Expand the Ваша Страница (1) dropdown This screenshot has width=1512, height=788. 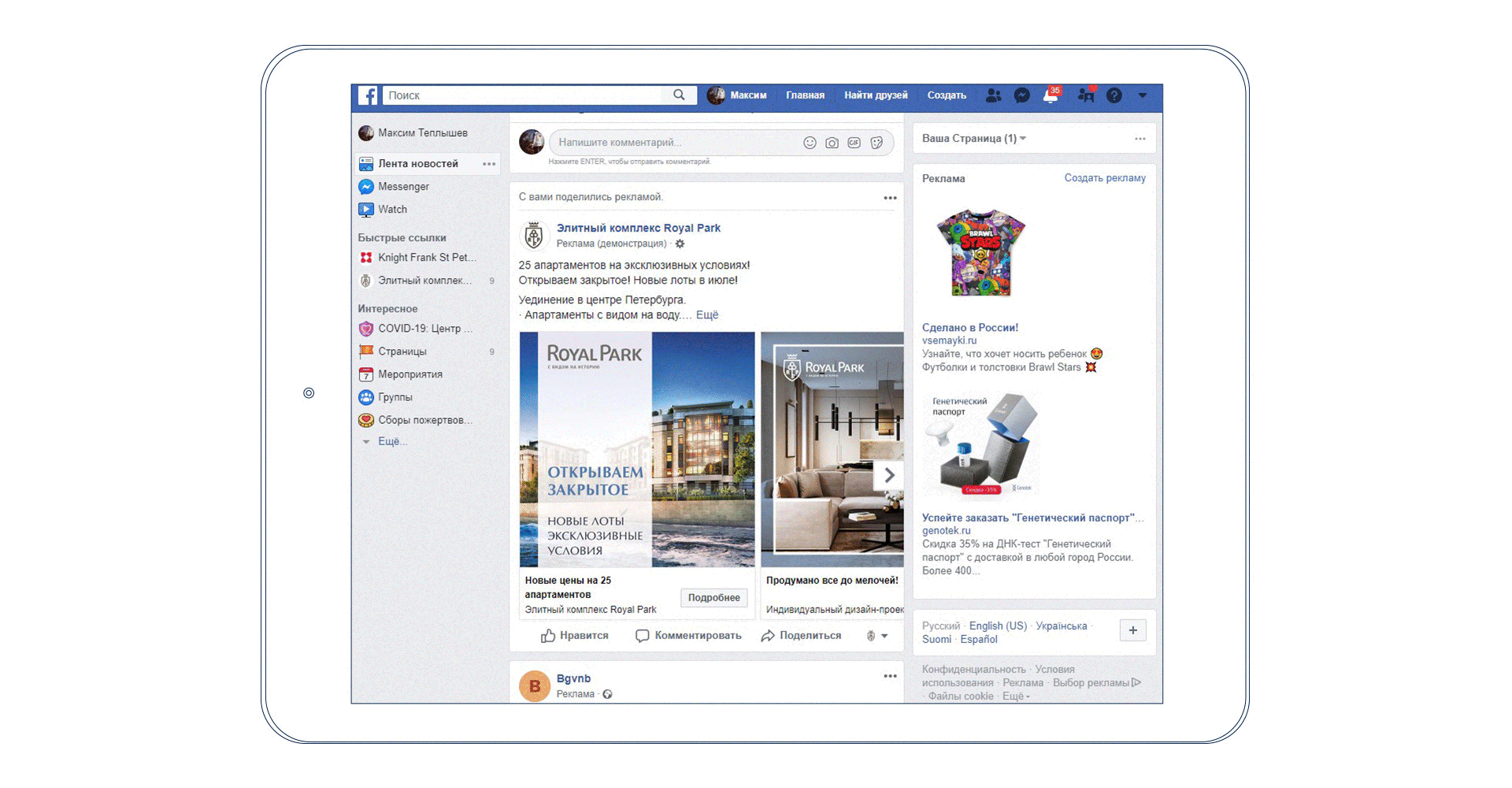click(974, 139)
